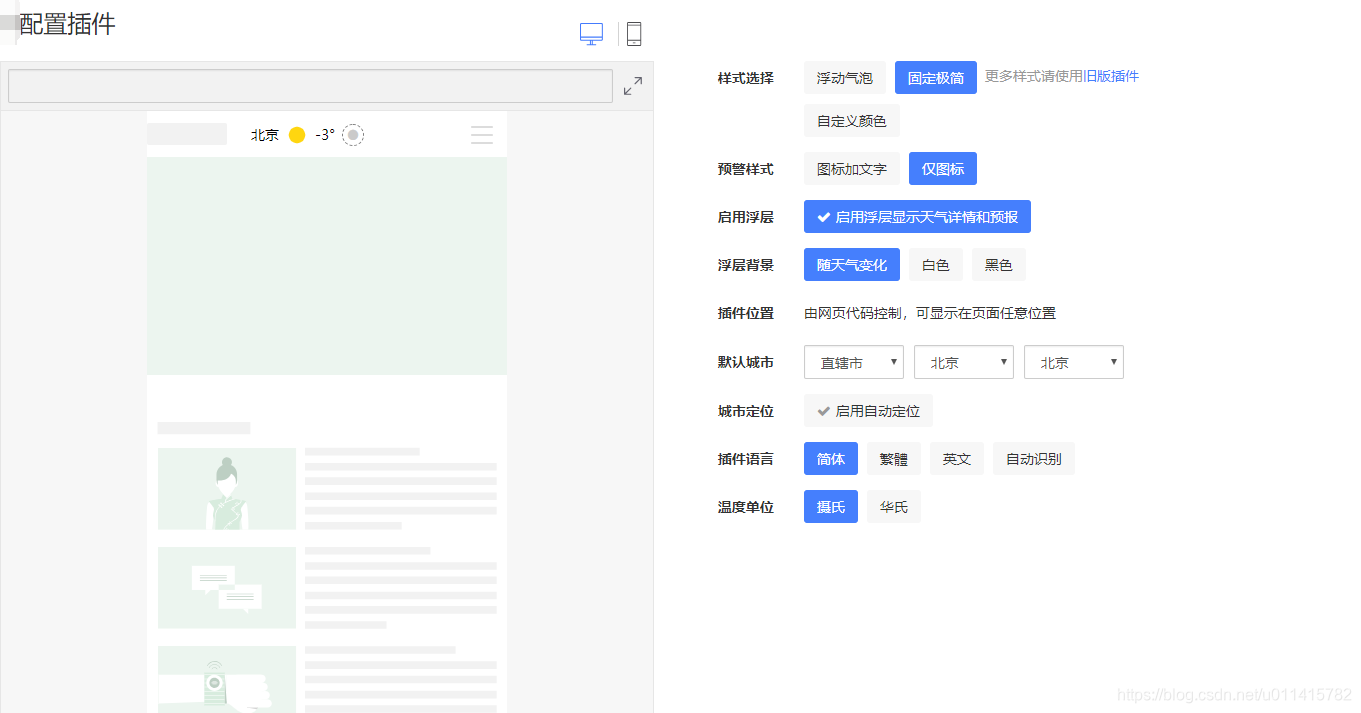Choose 华氏 temperature unit
Screen dimensions: 1361x713
(x=894, y=507)
